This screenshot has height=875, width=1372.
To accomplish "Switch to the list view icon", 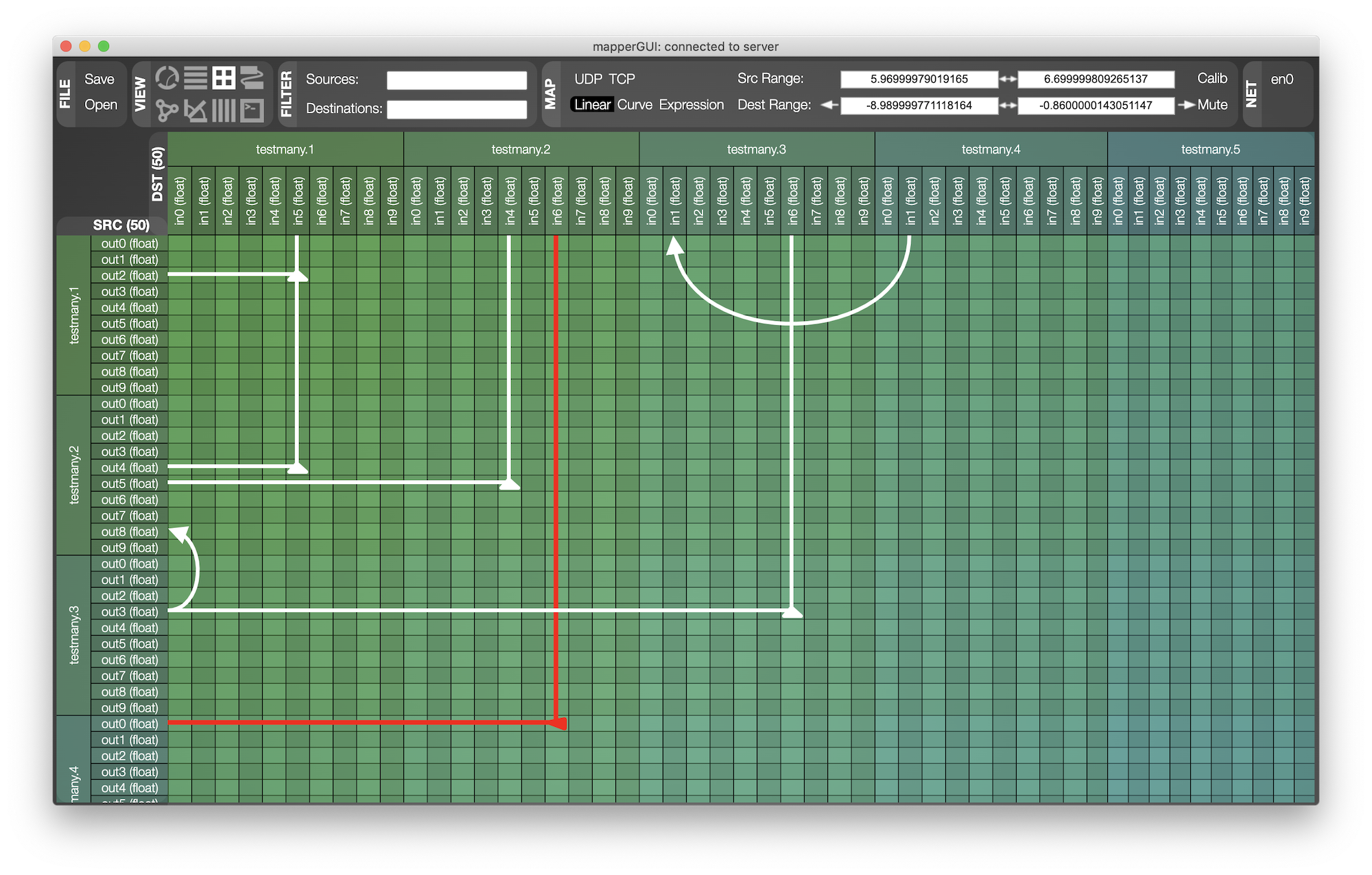I will click(x=196, y=78).
